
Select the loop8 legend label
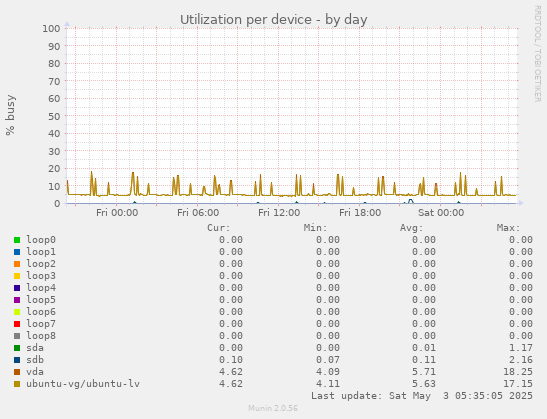tap(41, 336)
